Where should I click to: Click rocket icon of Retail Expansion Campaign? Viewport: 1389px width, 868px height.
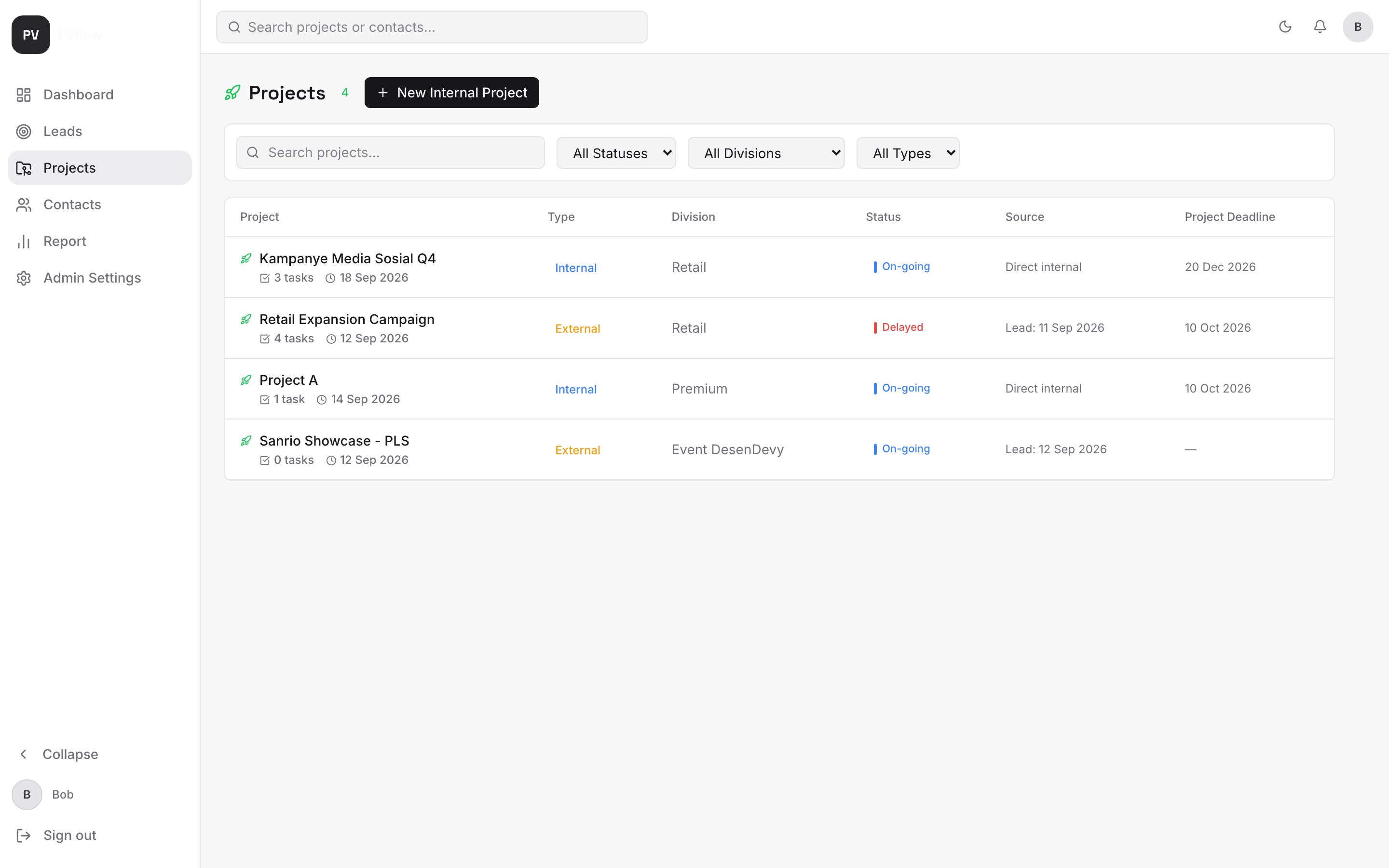coord(246,320)
